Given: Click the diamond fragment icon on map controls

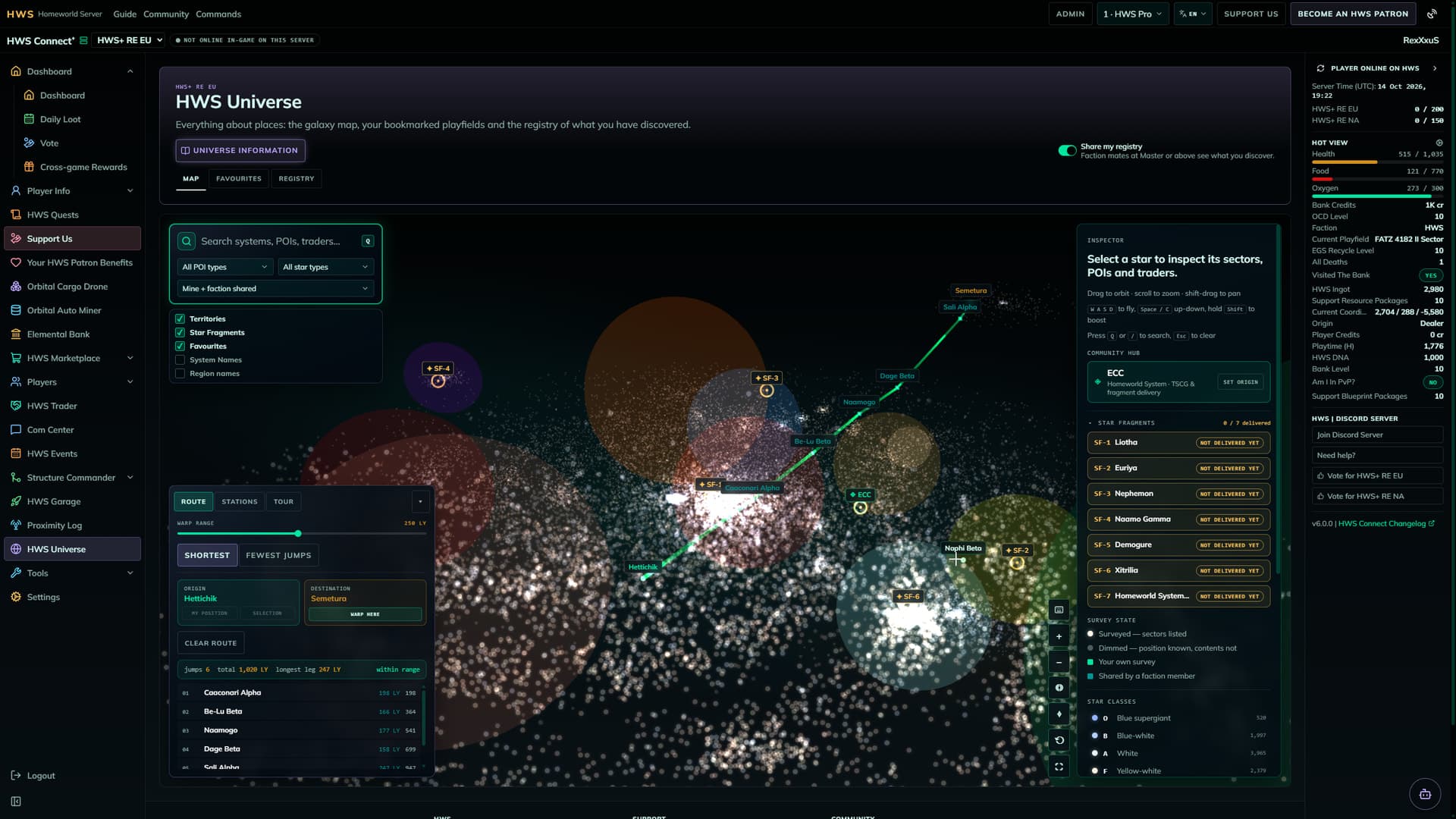Looking at the screenshot, I should coord(1059,714).
